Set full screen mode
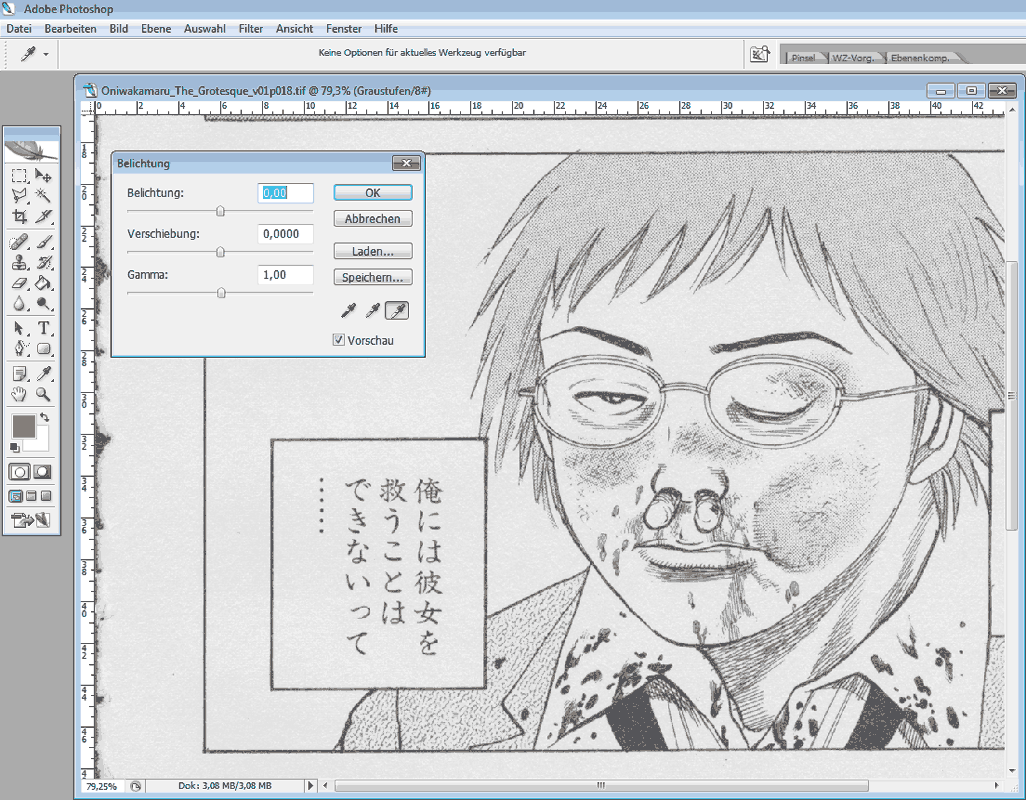 (46, 496)
